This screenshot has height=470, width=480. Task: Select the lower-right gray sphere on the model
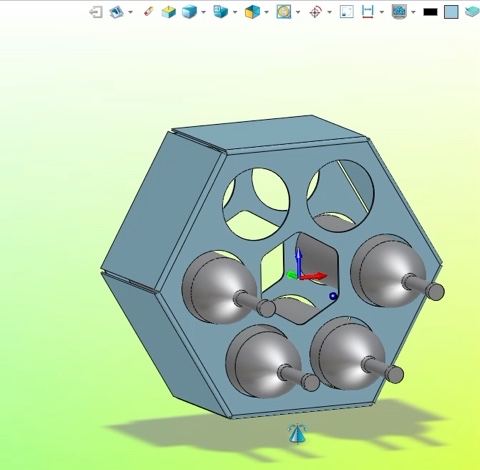click(348, 354)
